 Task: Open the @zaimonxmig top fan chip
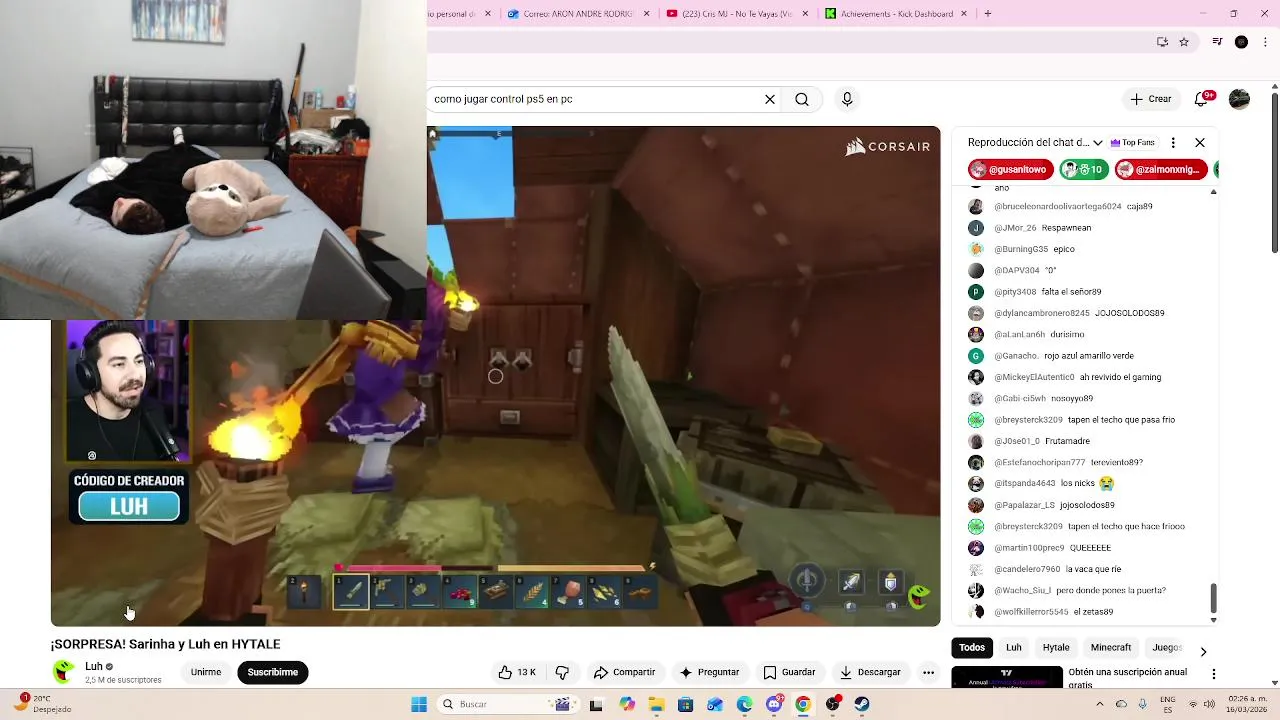1160,170
